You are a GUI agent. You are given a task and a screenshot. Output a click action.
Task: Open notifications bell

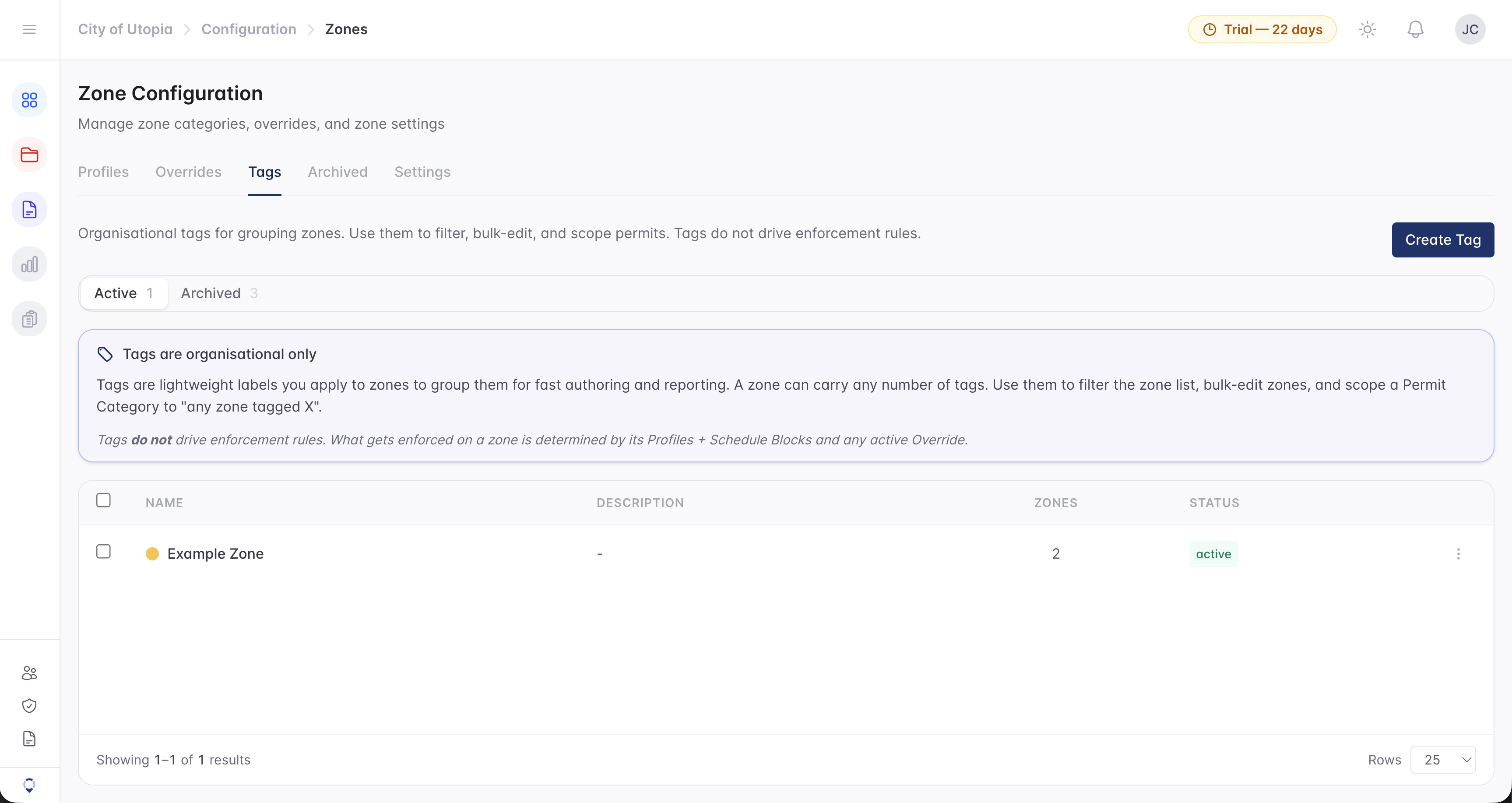(1416, 29)
